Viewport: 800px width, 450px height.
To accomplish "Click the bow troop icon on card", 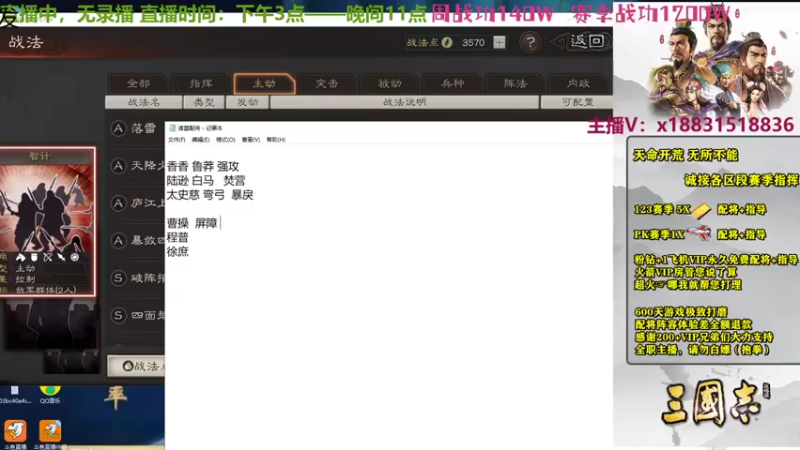I will click(47, 257).
